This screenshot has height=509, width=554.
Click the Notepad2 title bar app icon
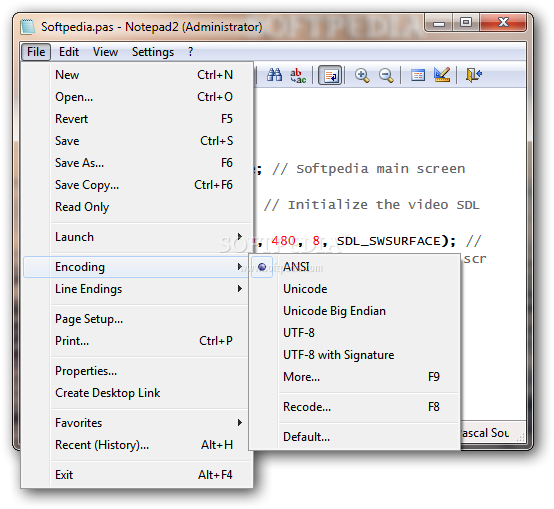[x=28, y=27]
